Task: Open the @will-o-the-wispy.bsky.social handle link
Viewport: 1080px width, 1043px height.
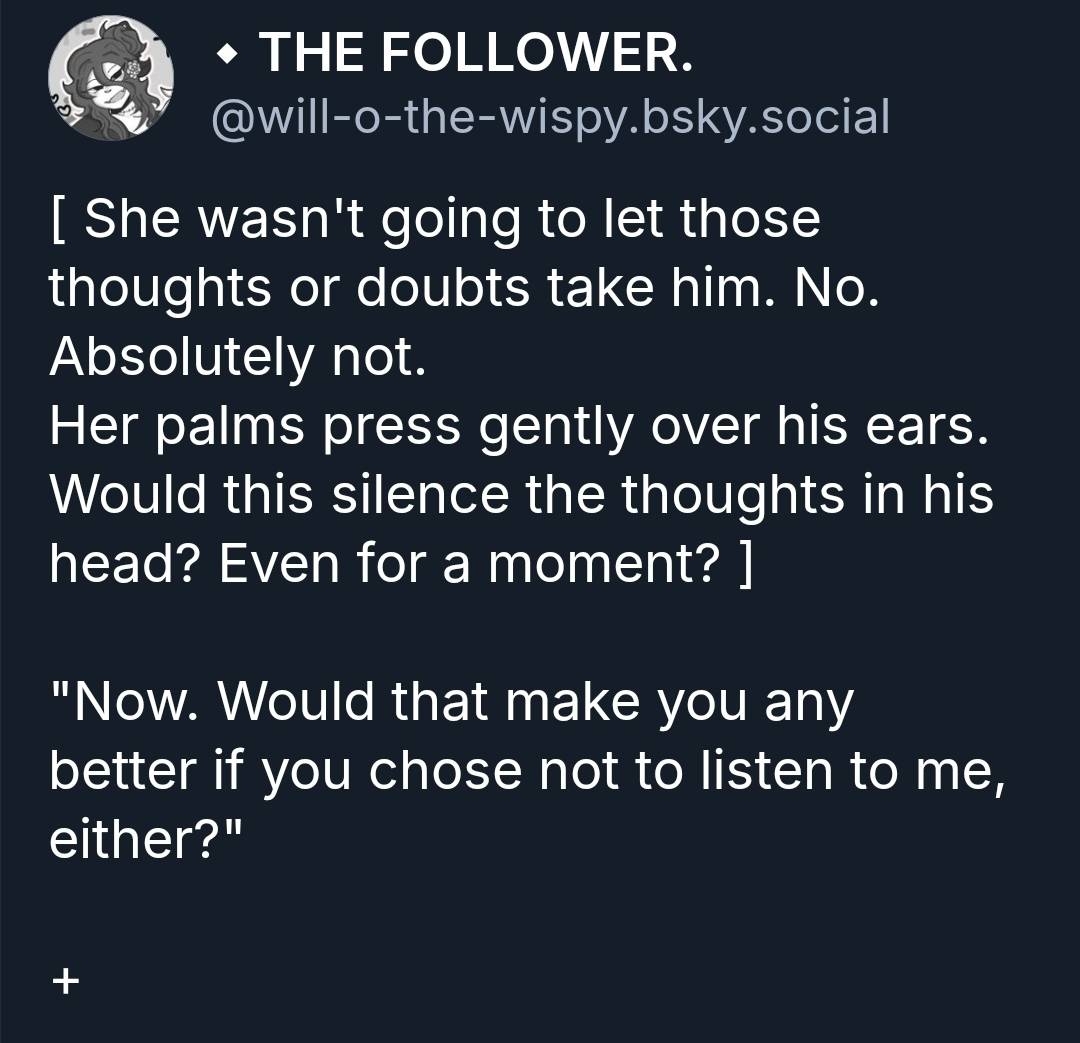Action: tap(548, 117)
